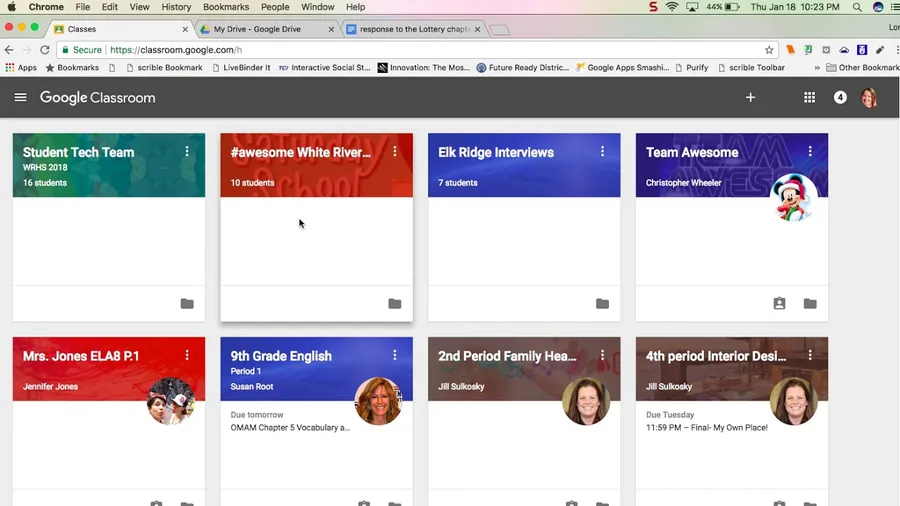The width and height of the screenshot is (900, 506).
Task: Expand the Student Tech Team three-dot menu
Action: click(x=187, y=152)
